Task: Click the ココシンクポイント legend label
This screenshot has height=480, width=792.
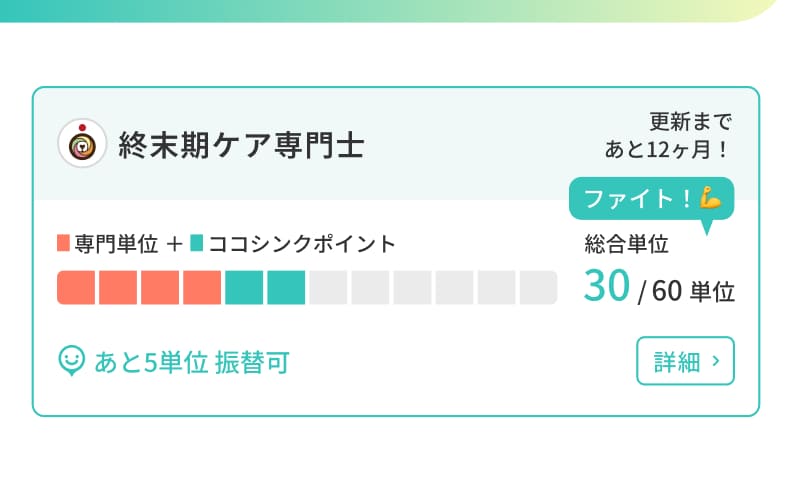Action: tap(302, 243)
